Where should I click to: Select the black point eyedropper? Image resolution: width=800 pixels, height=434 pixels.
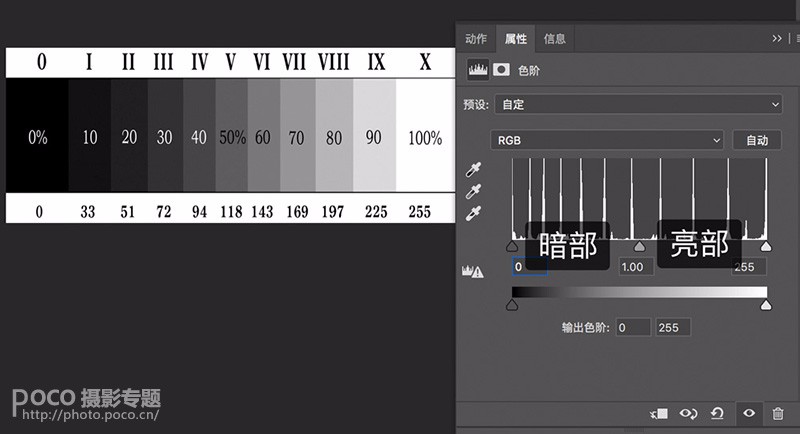coord(473,170)
